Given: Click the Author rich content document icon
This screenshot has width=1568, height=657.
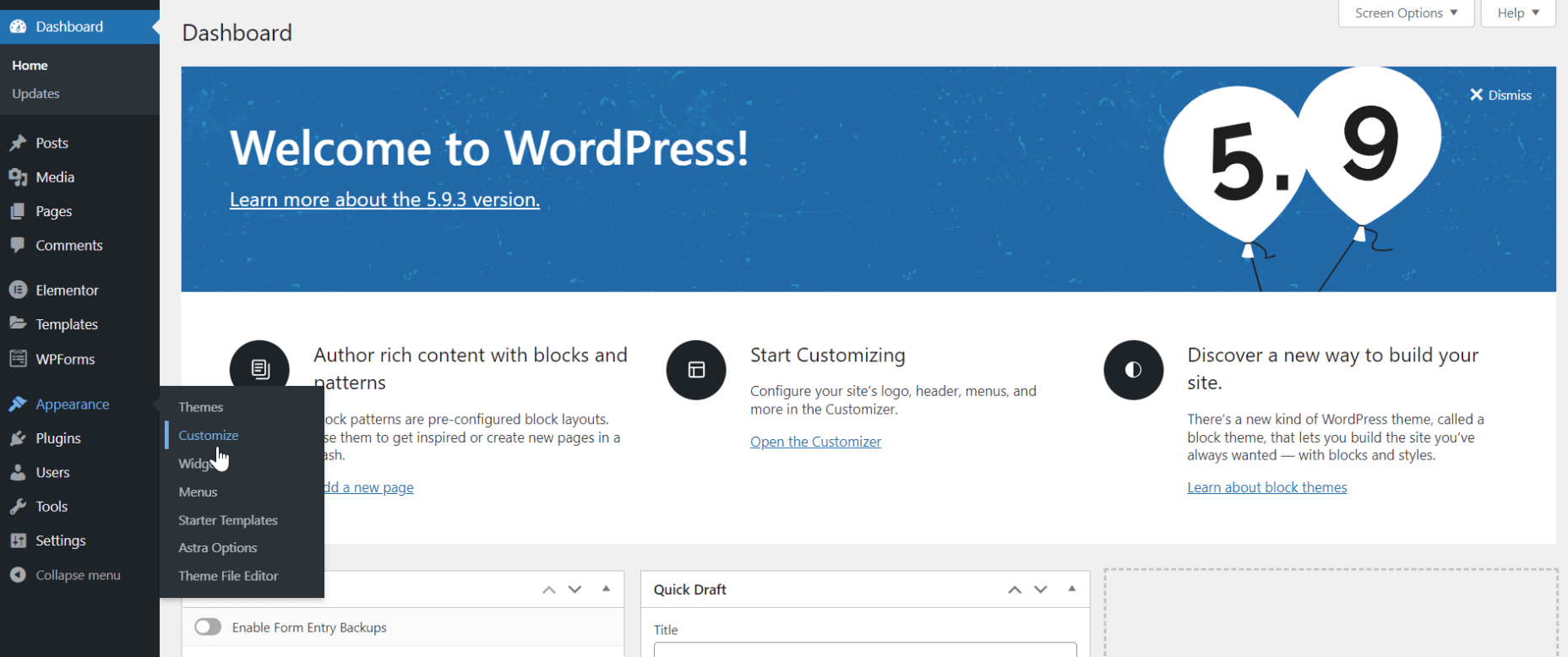Looking at the screenshot, I should [259, 370].
